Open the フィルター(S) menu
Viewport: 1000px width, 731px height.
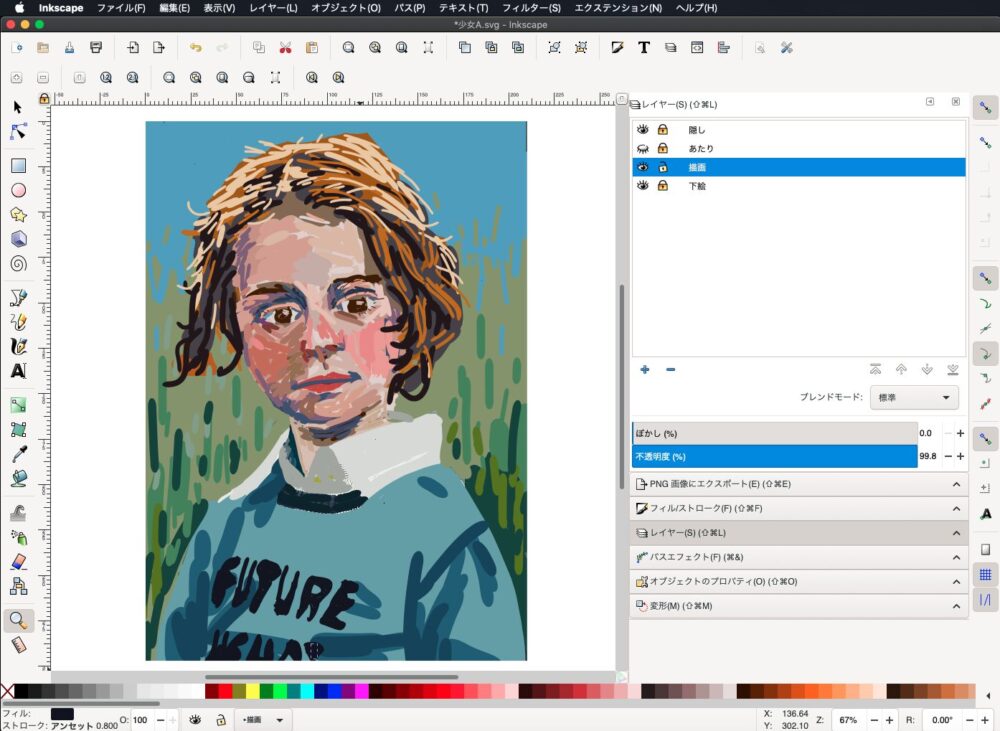530,8
